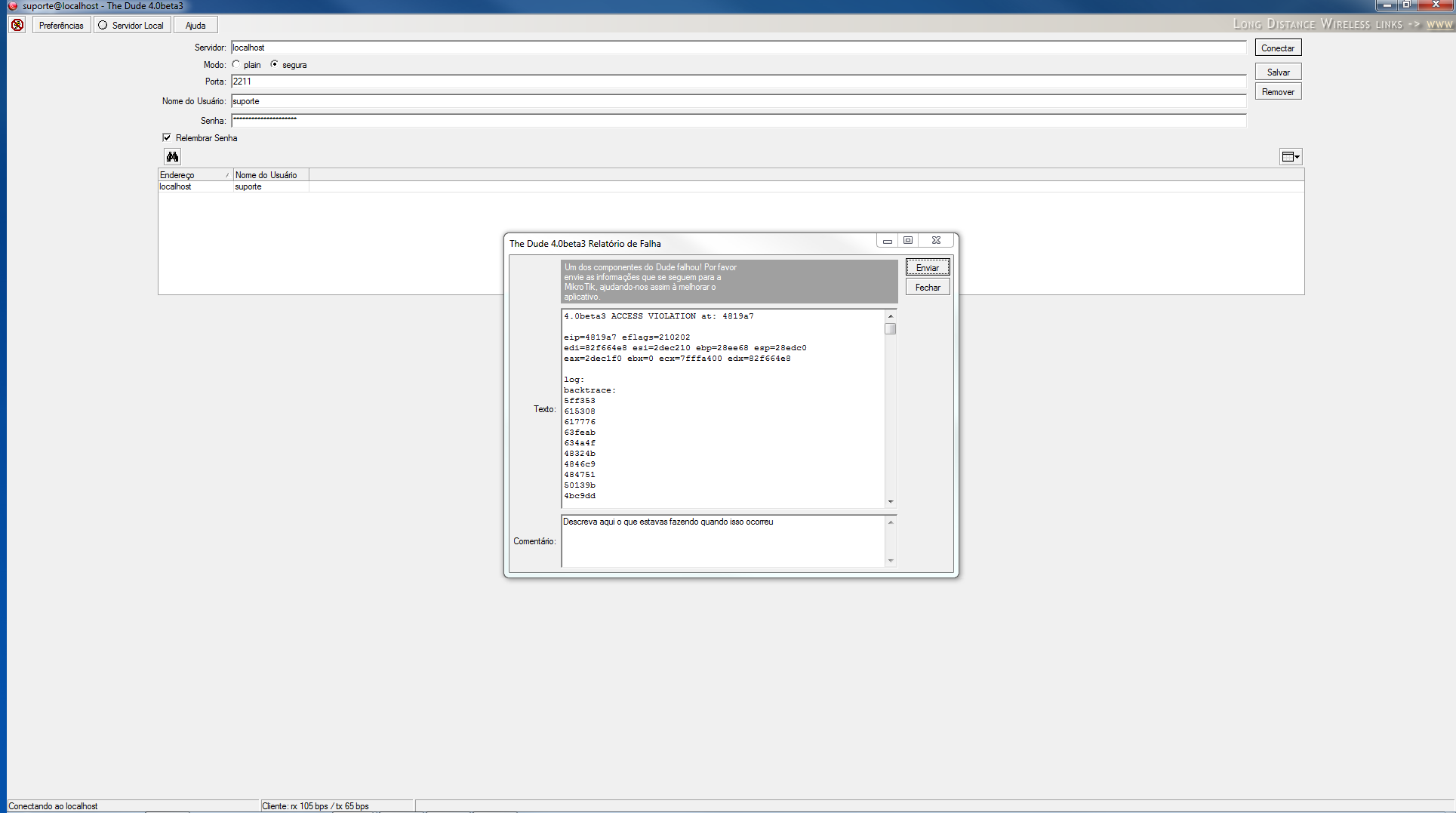Sort by the Nome do Usuário column header
Screen dimensions: 1456x813
(x=271, y=175)
